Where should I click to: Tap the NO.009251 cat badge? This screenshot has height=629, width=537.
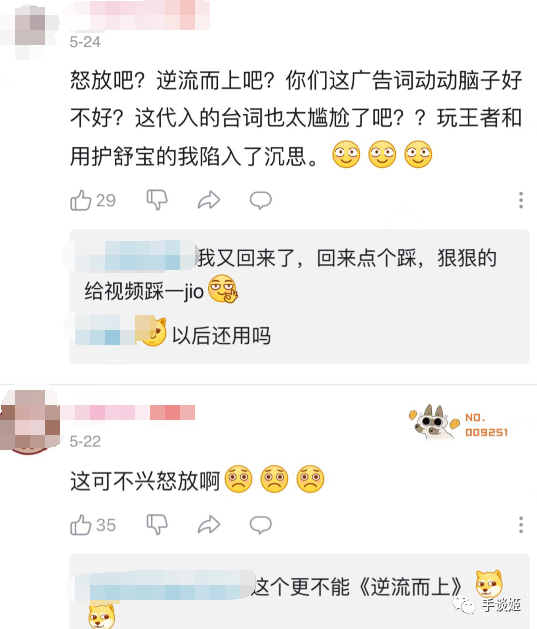point(459,423)
